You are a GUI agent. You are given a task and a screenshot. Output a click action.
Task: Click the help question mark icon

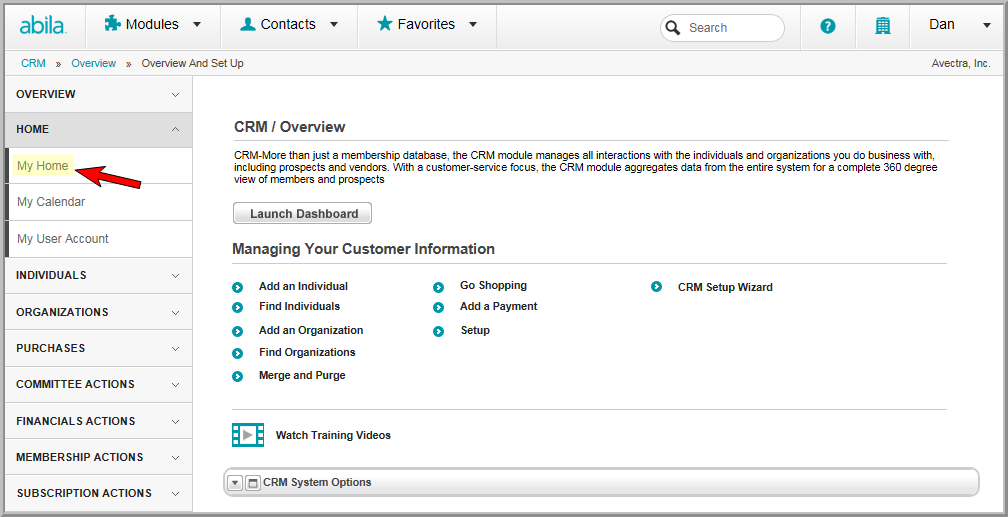pyautogui.click(x=828, y=26)
